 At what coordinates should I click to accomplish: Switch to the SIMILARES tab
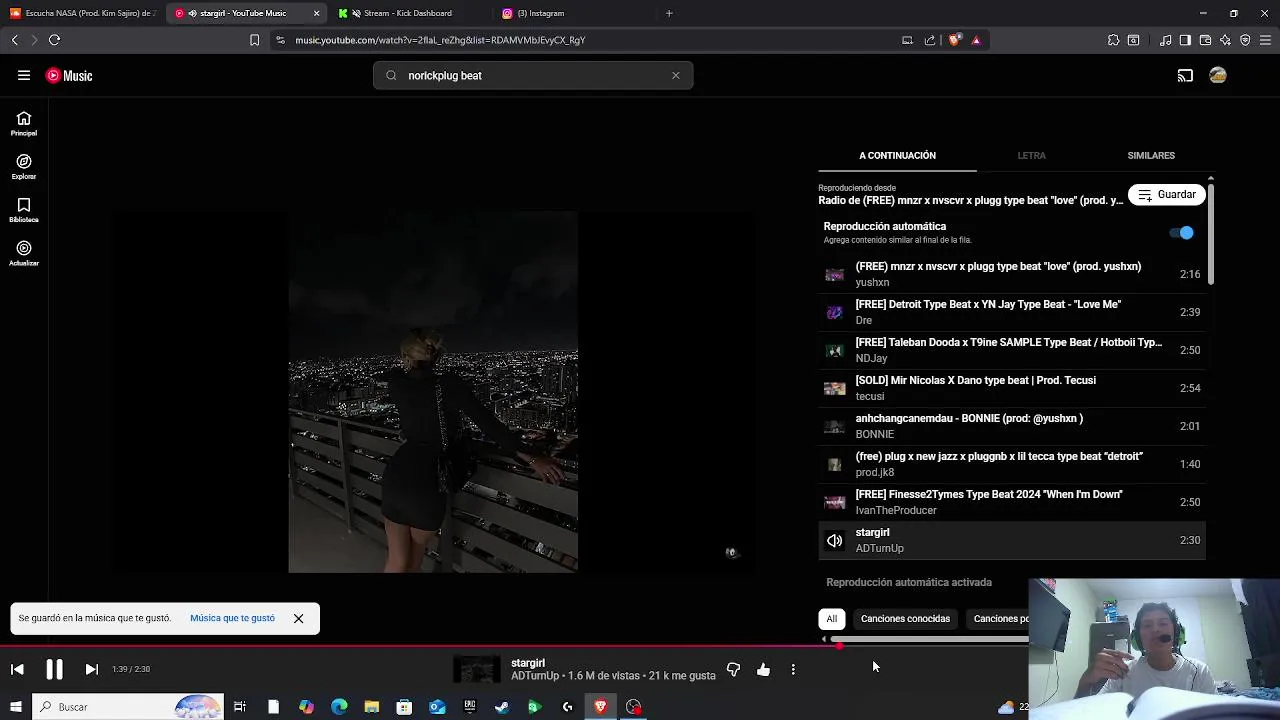pos(1151,156)
